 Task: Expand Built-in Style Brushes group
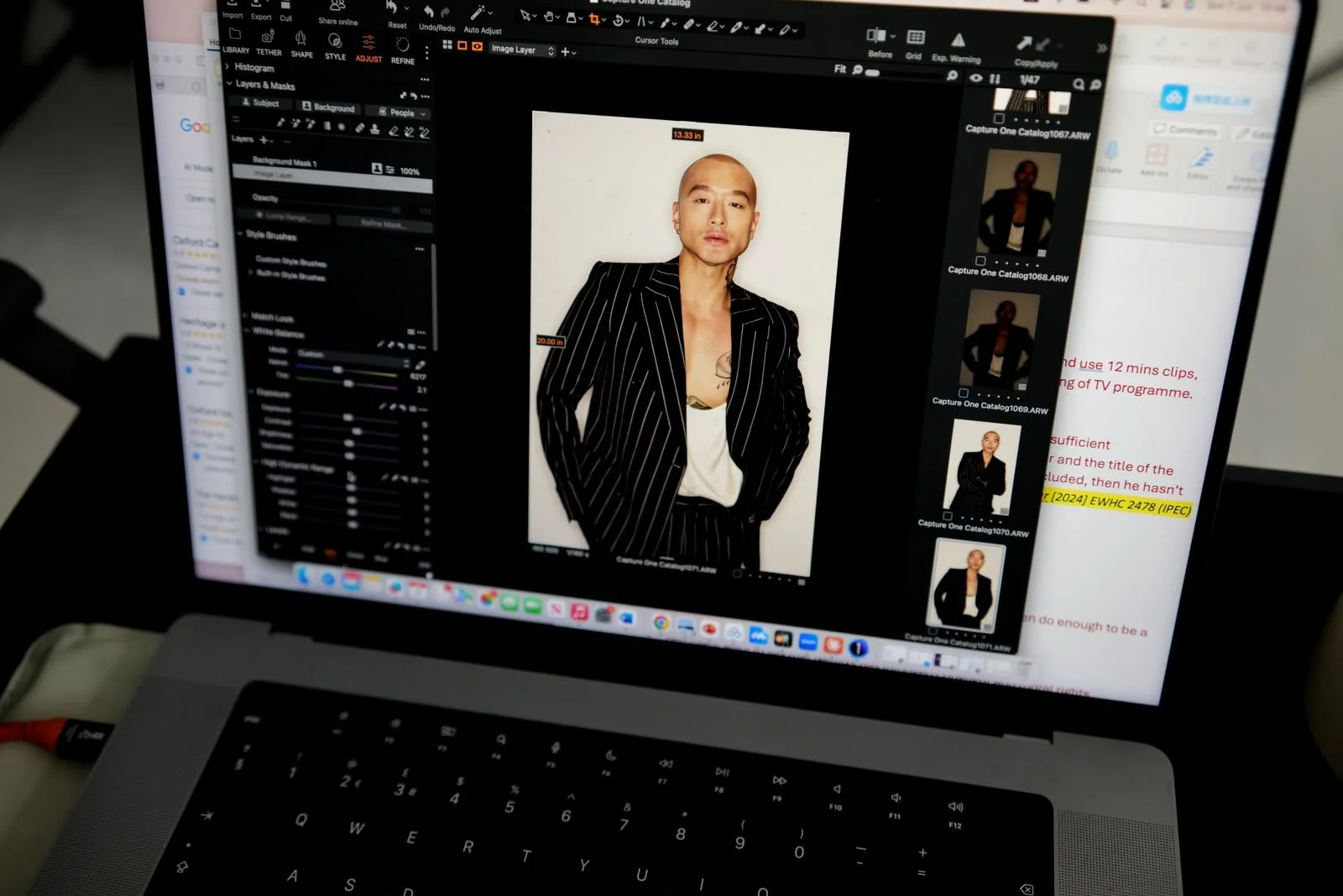point(250,273)
